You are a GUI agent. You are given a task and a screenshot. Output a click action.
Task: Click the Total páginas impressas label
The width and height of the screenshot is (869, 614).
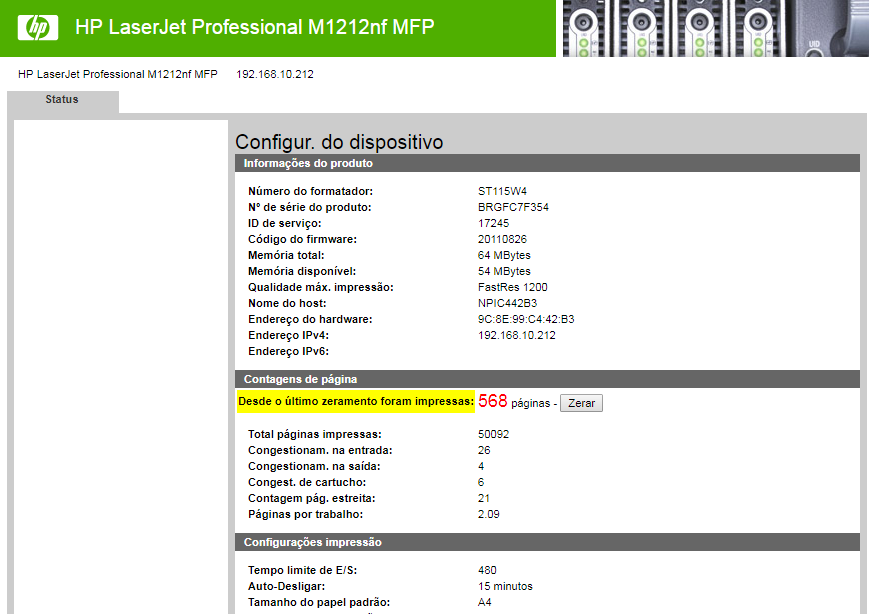click(x=315, y=434)
